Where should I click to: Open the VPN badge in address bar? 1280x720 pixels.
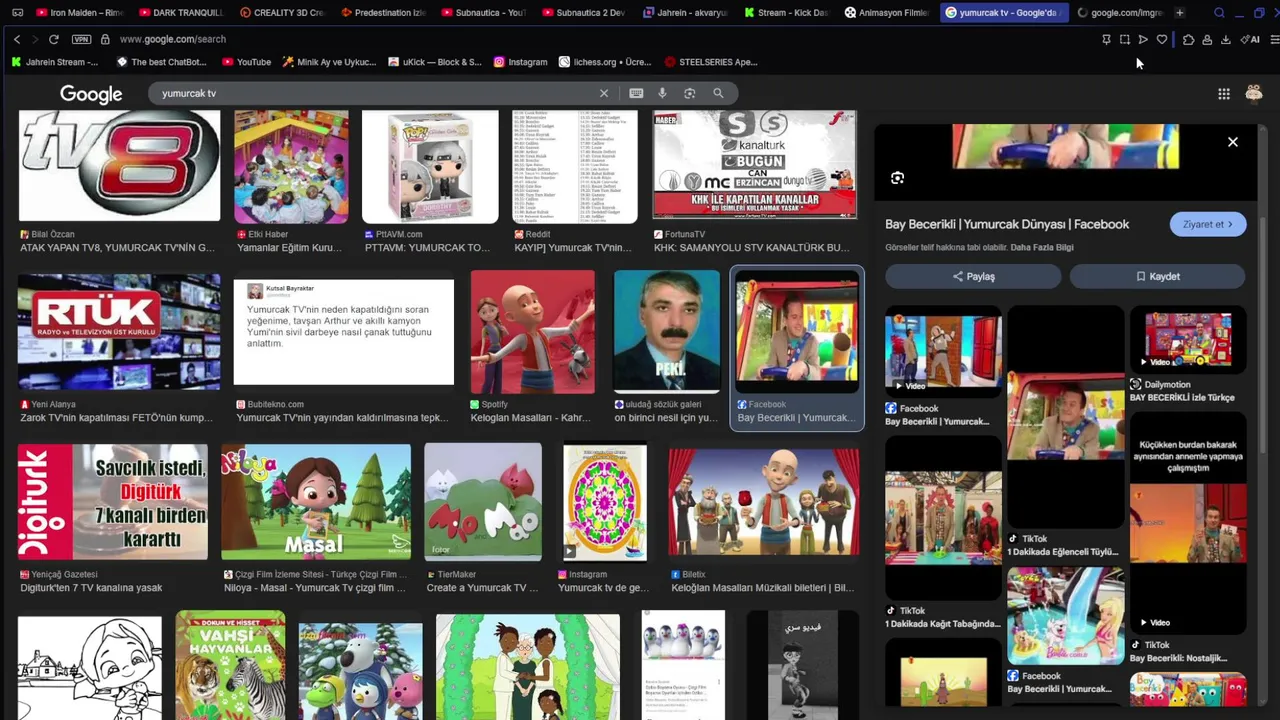[82, 39]
